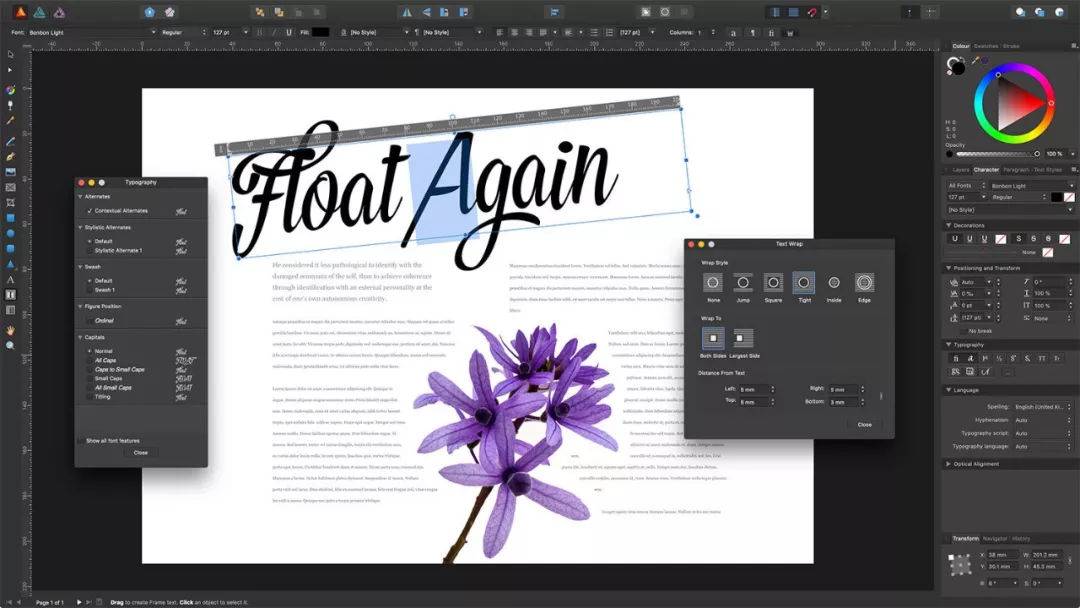Collapse the Decorations section
This screenshot has width=1080, height=608.
tap(950, 226)
